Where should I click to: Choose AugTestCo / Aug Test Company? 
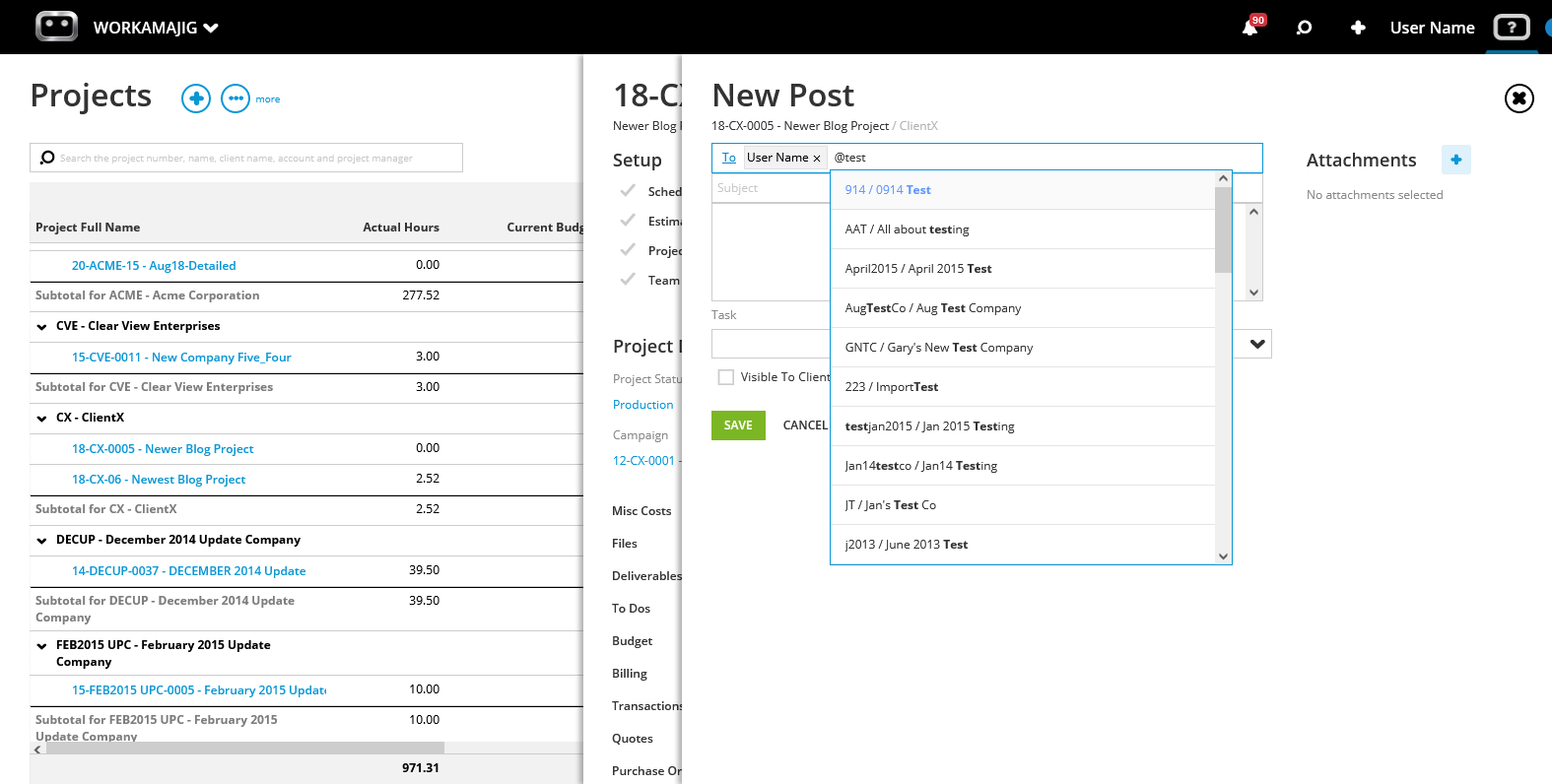click(1023, 308)
